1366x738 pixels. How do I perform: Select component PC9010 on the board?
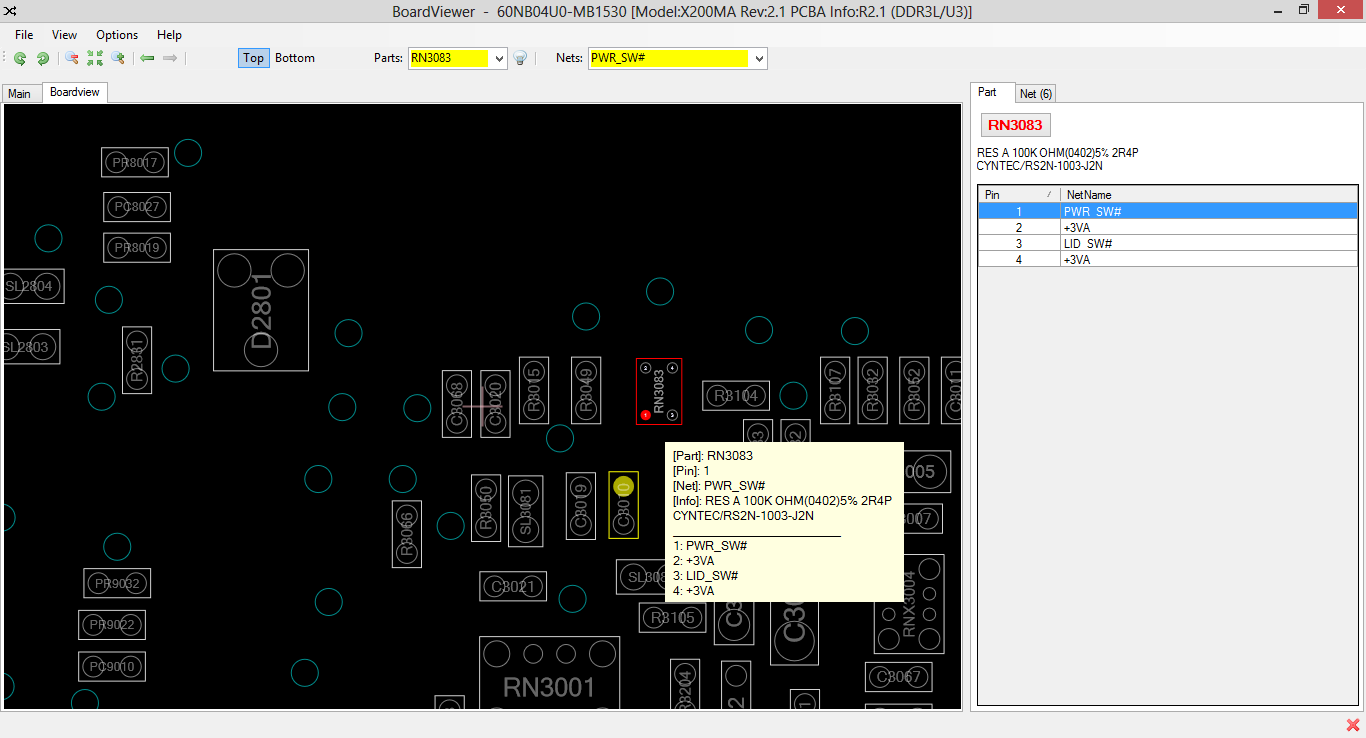pos(112,667)
